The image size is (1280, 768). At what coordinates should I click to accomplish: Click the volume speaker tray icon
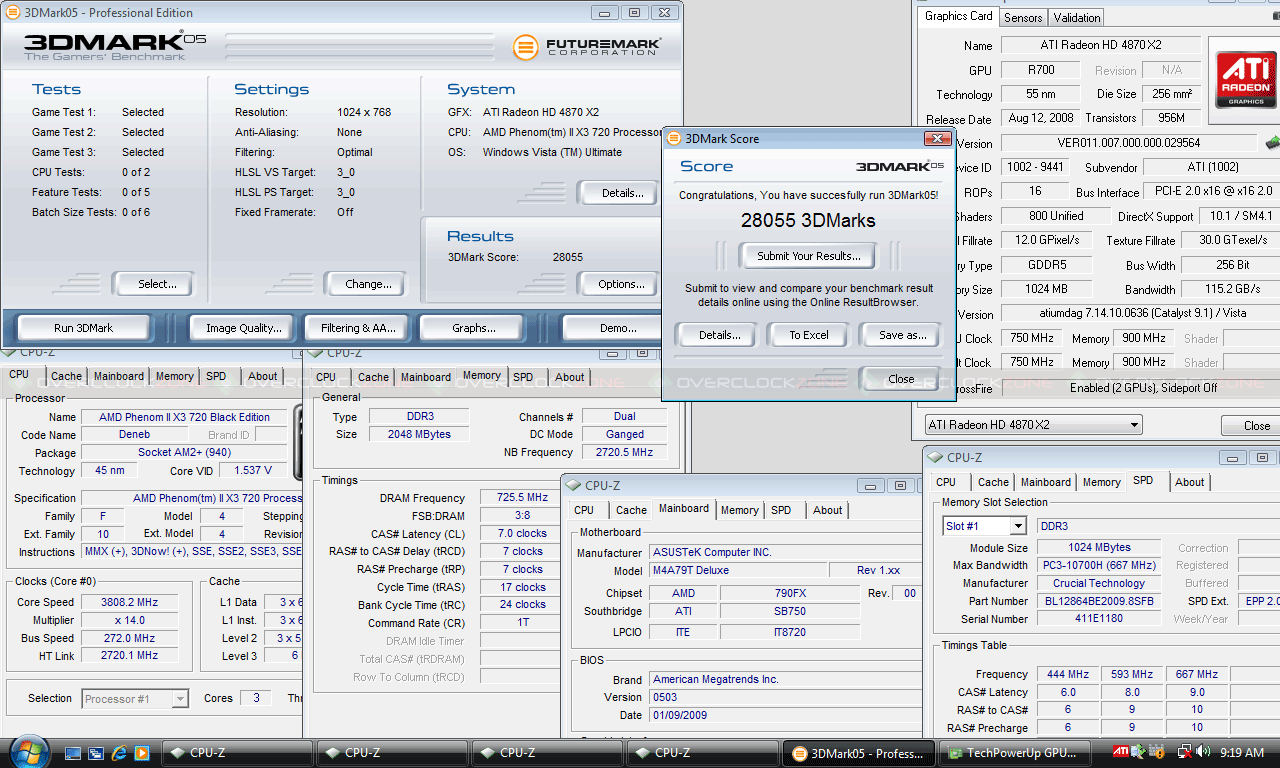(x=1202, y=752)
